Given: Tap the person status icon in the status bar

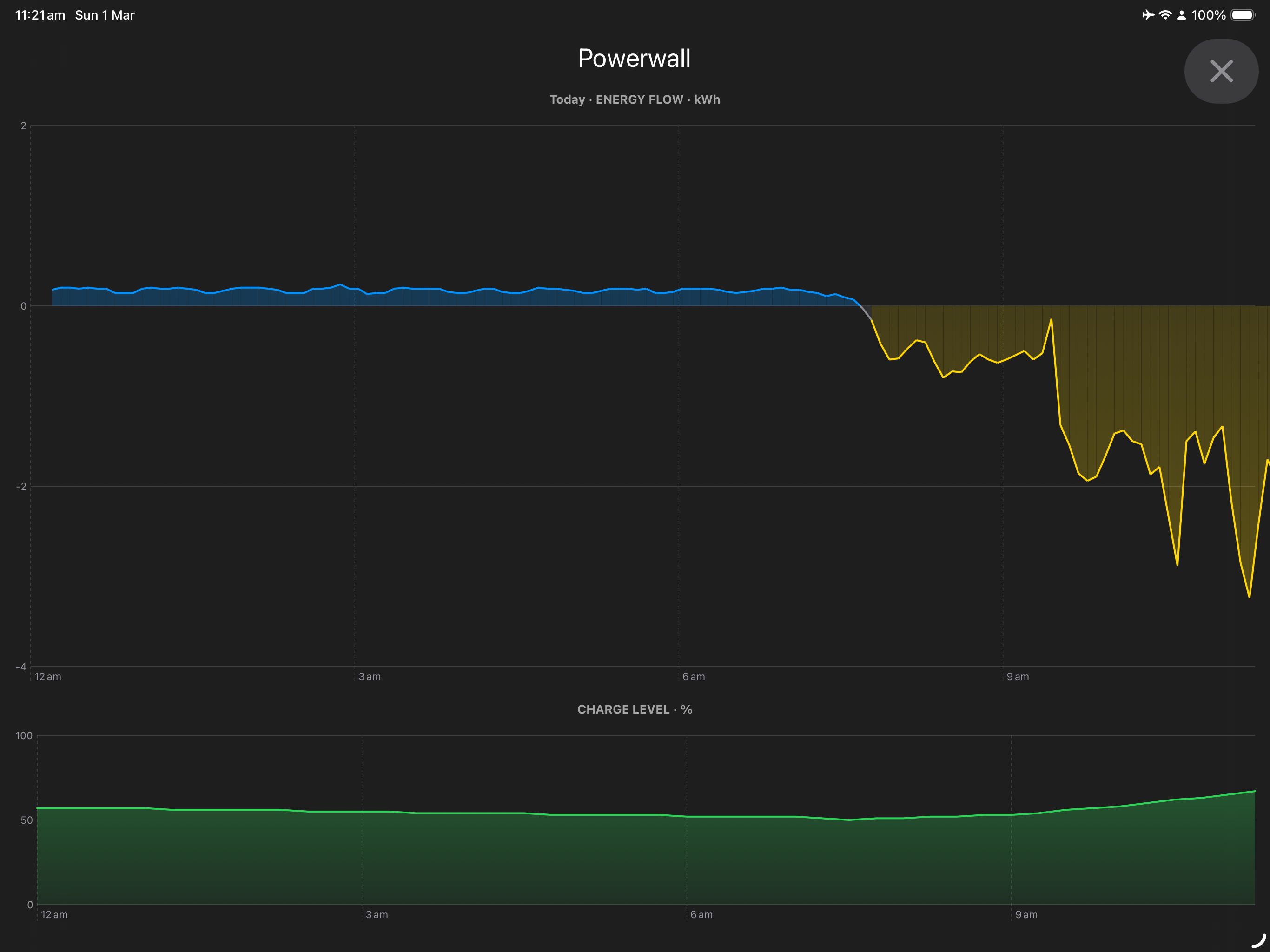Looking at the screenshot, I should (1182, 15).
